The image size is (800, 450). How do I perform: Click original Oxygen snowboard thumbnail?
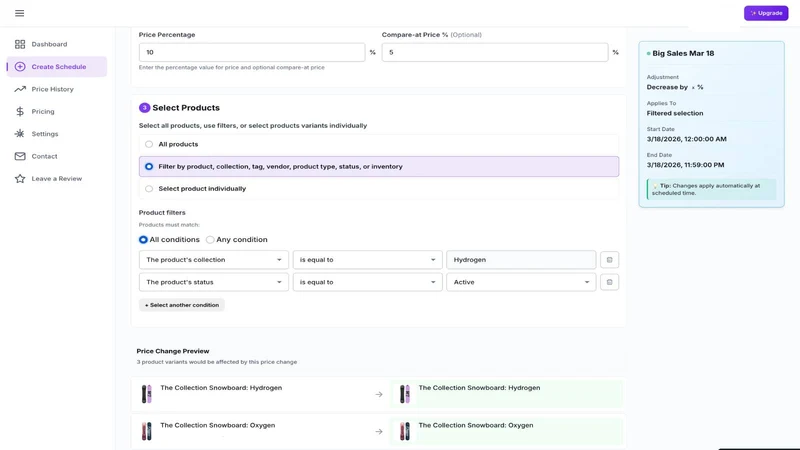point(146,431)
